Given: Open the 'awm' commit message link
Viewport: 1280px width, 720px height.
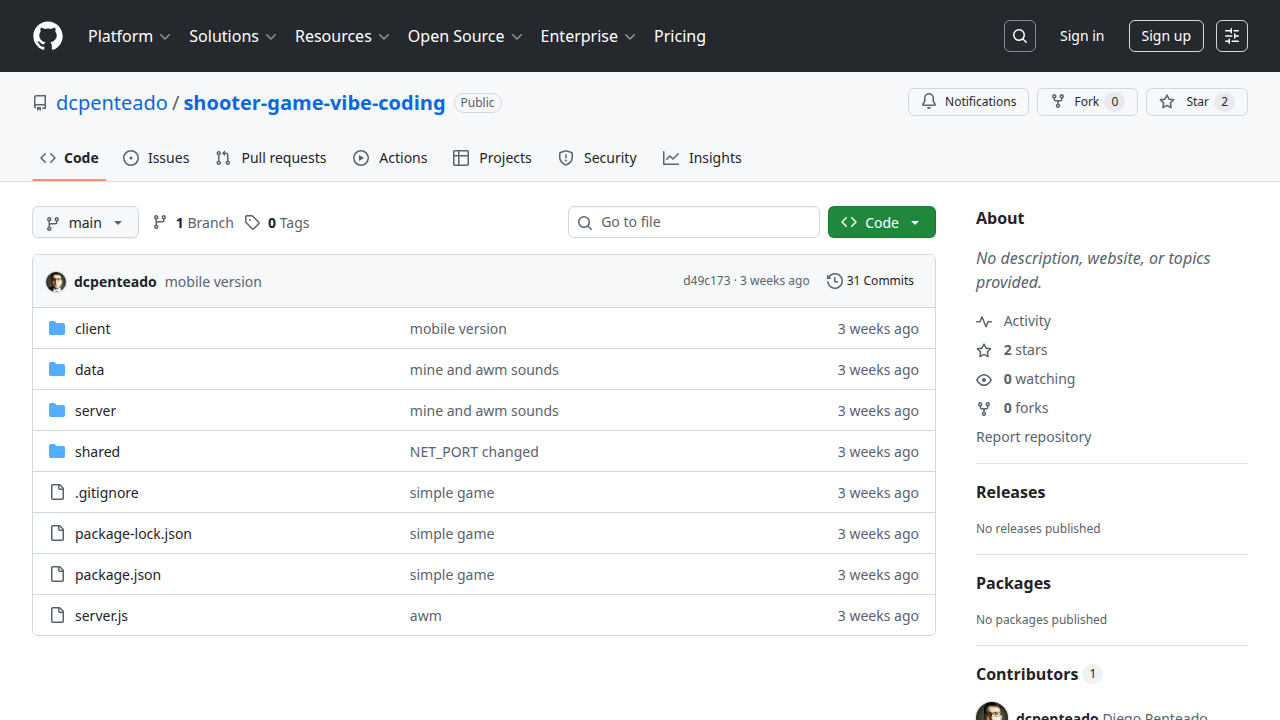Looking at the screenshot, I should point(426,616).
